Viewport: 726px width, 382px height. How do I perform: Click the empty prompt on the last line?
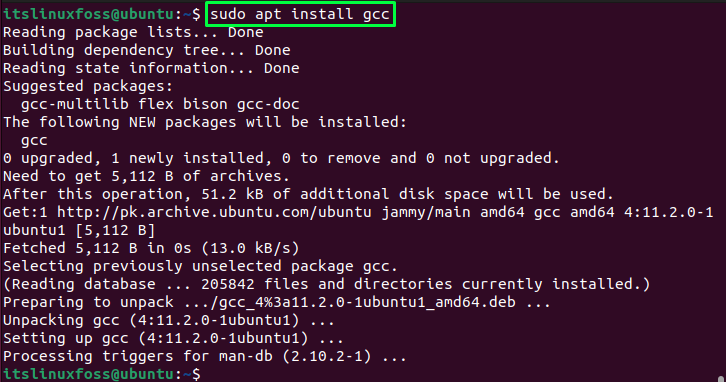(102, 374)
